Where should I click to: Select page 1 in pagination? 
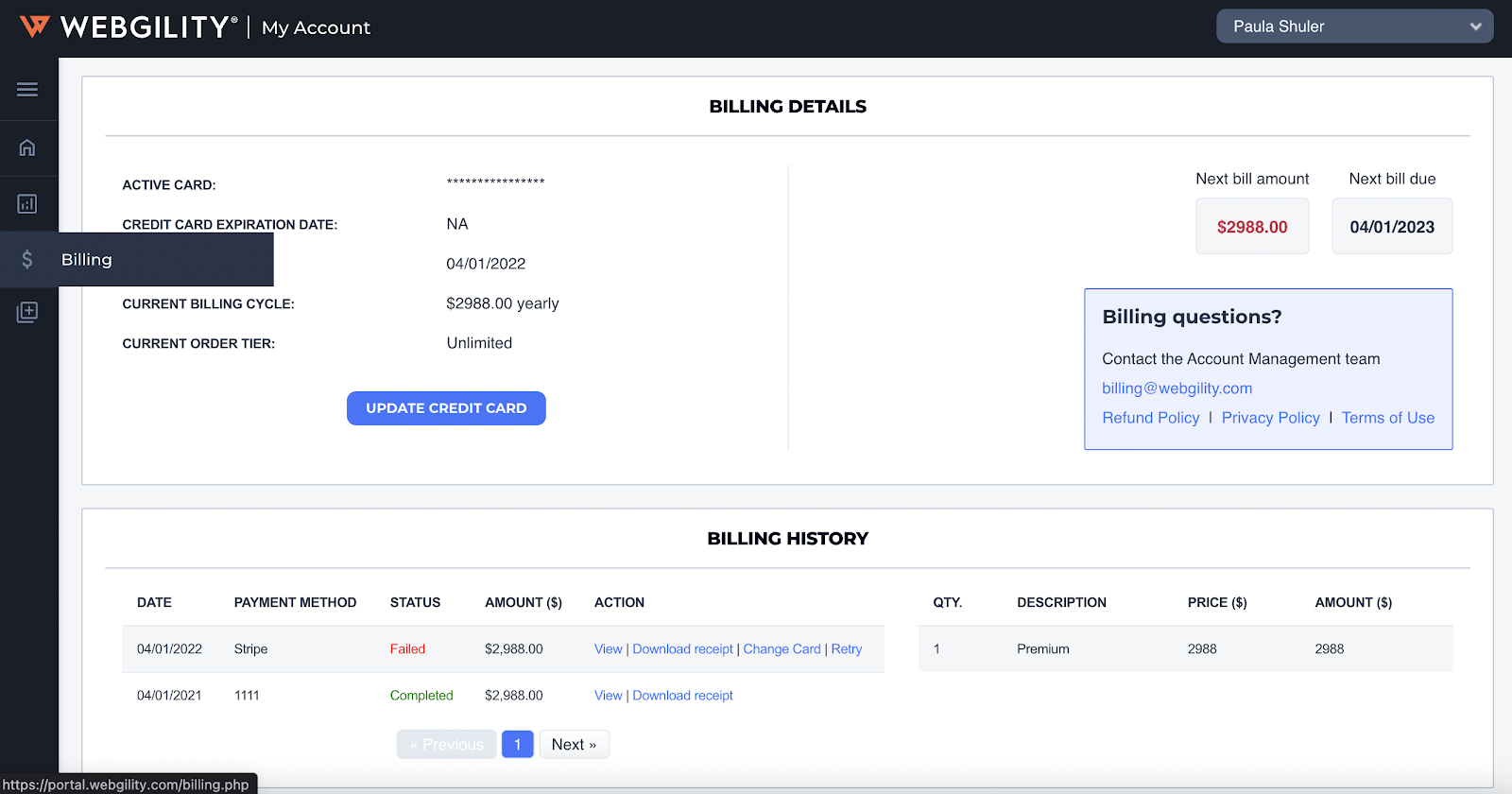click(518, 745)
